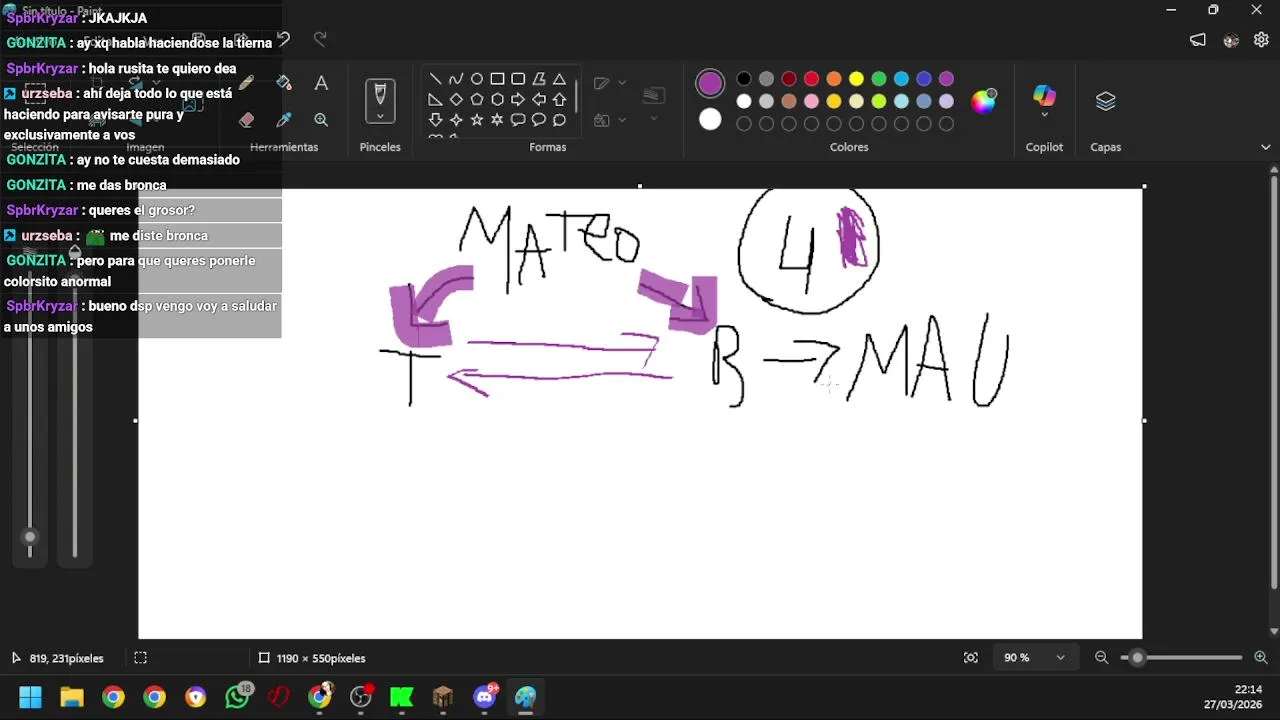Screen dimensions: 1280x720
Task: Choose the Rounded rectangle shape
Action: (x=518, y=79)
